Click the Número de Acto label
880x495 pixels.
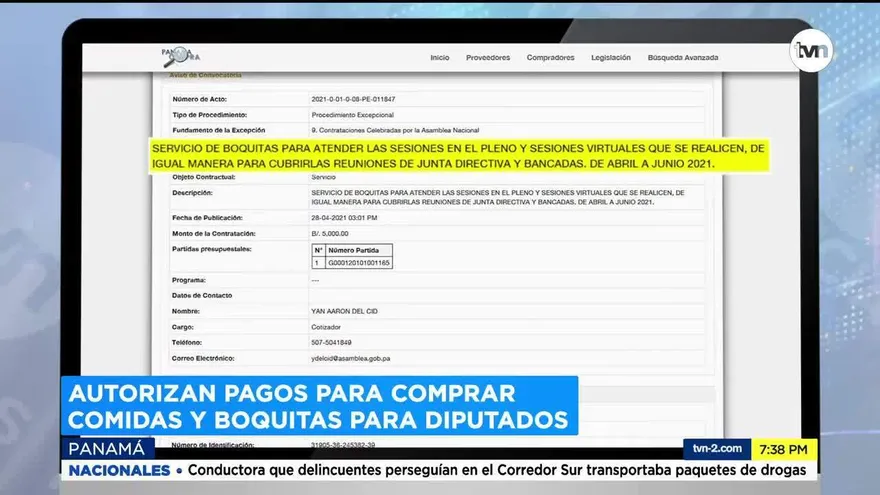[x=199, y=99]
